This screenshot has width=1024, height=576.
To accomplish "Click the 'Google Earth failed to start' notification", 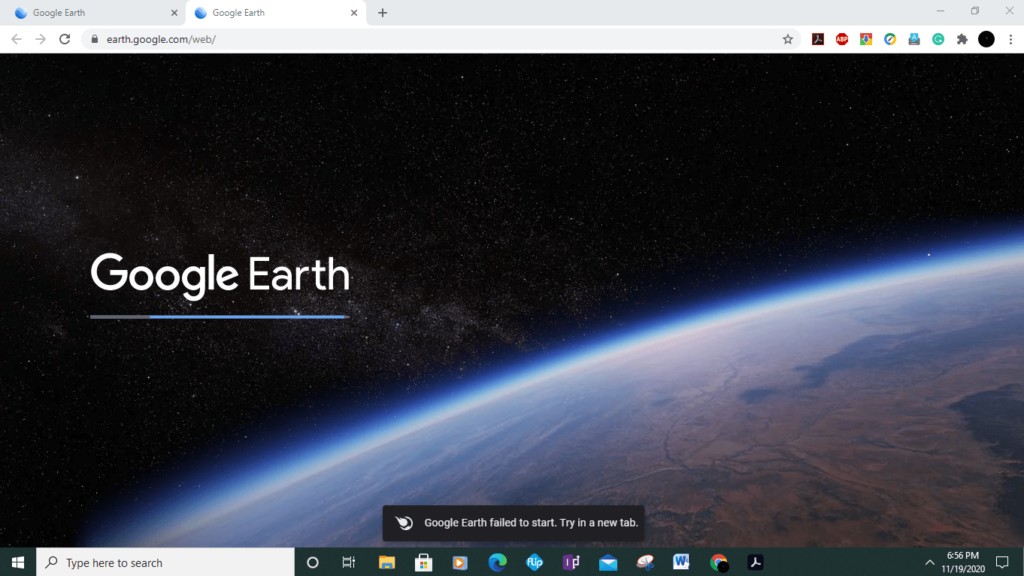I will 513,522.
